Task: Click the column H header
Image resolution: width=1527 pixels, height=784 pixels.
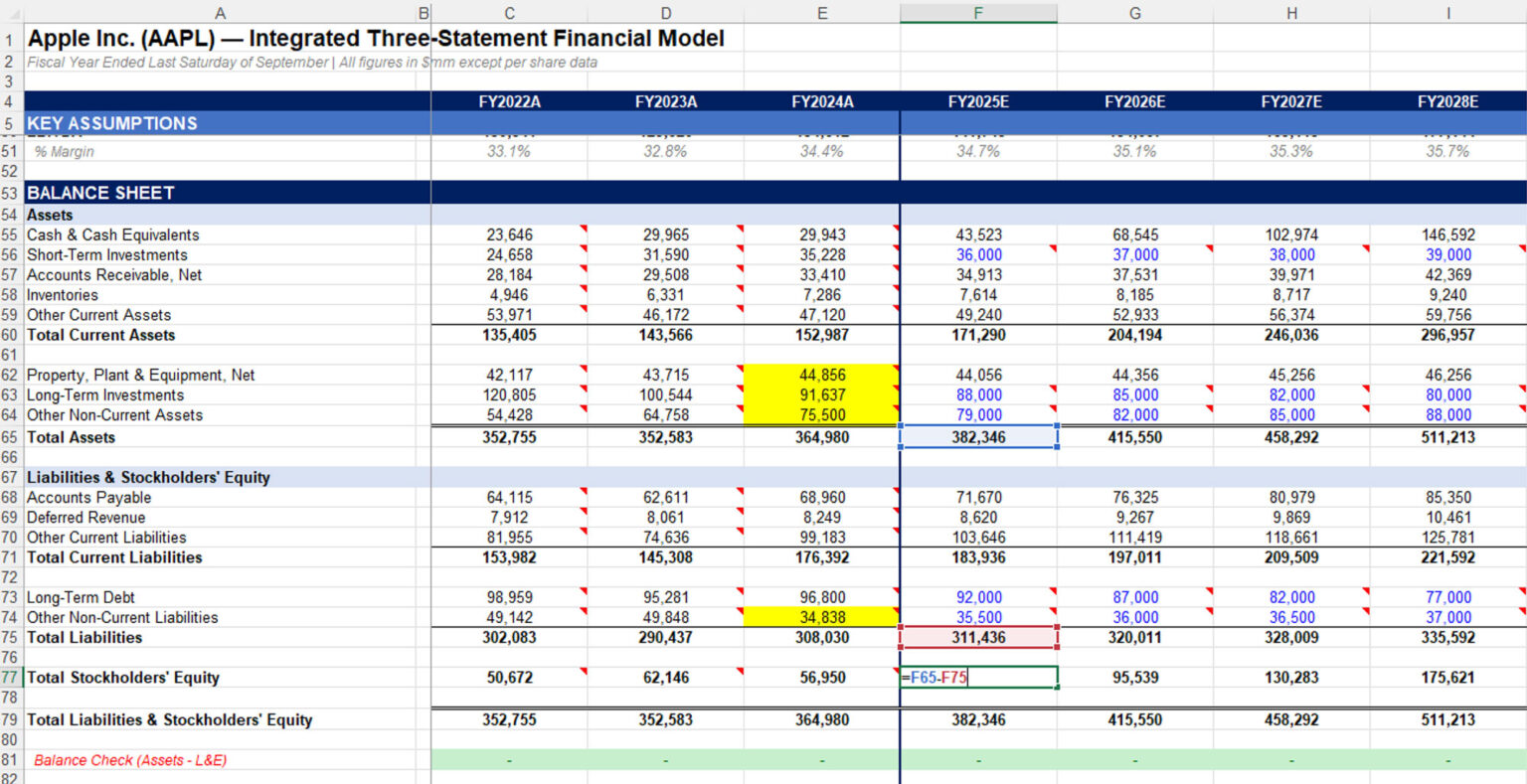Action: (x=1291, y=13)
